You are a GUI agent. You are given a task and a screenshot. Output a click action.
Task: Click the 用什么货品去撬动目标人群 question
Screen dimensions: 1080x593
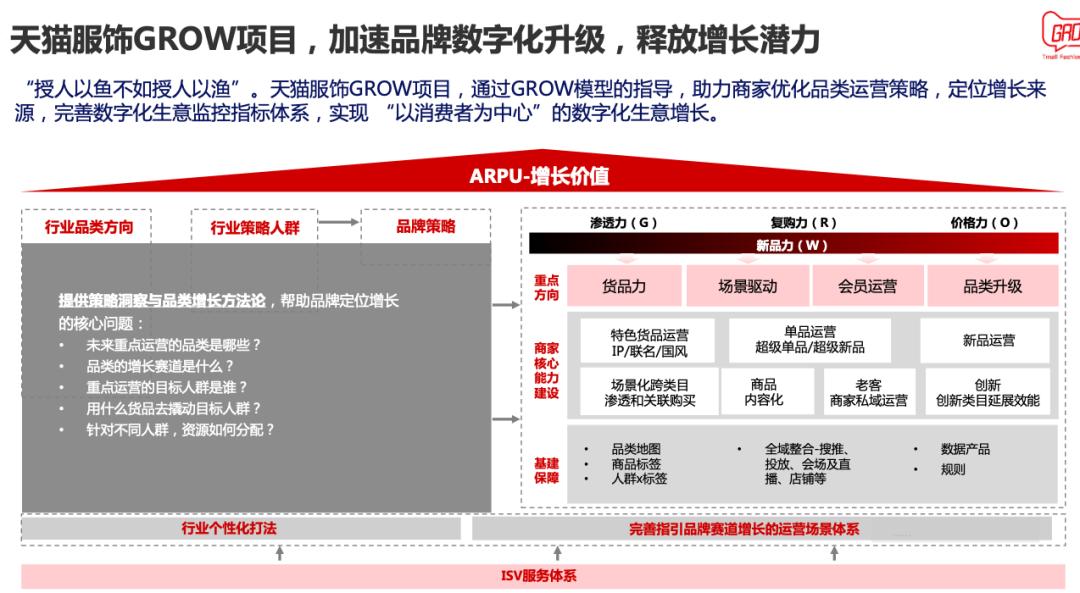click(174, 408)
